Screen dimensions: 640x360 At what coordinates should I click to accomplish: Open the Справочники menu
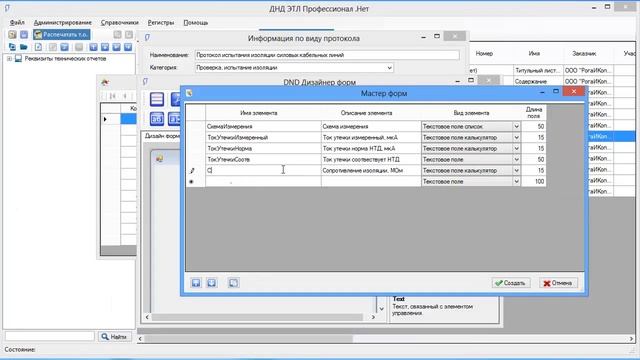(120, 23)
